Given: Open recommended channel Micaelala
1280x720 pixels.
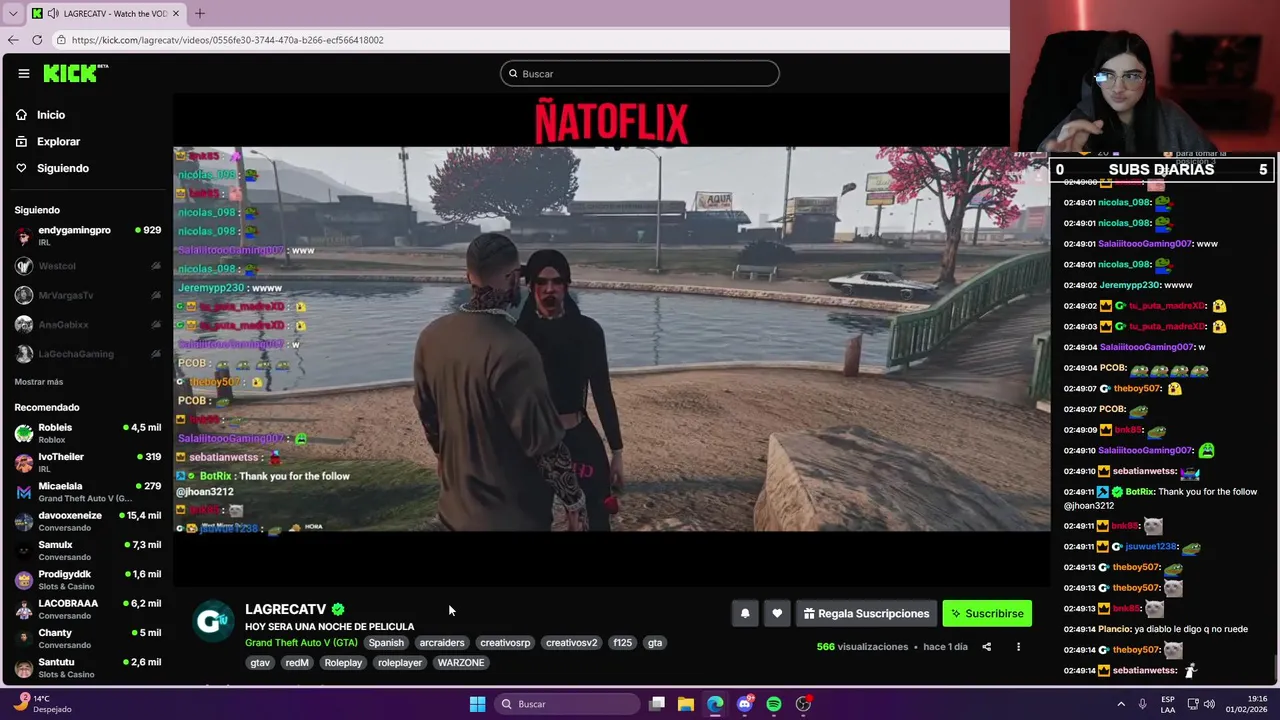Looking at the screenshot, I should (88, 492).
